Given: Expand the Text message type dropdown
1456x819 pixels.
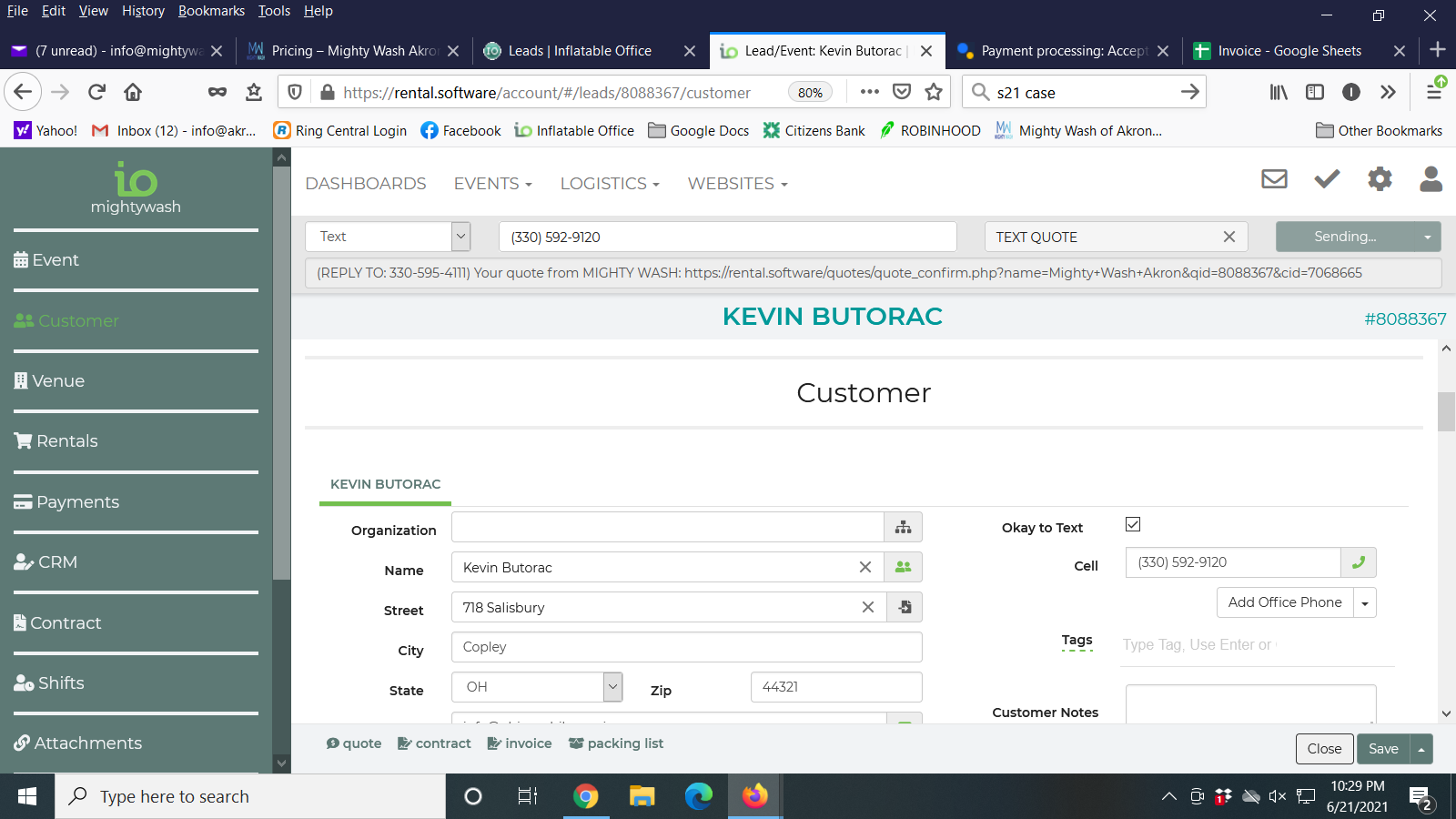Looking at the screenshot, I should tap(460, 237).
